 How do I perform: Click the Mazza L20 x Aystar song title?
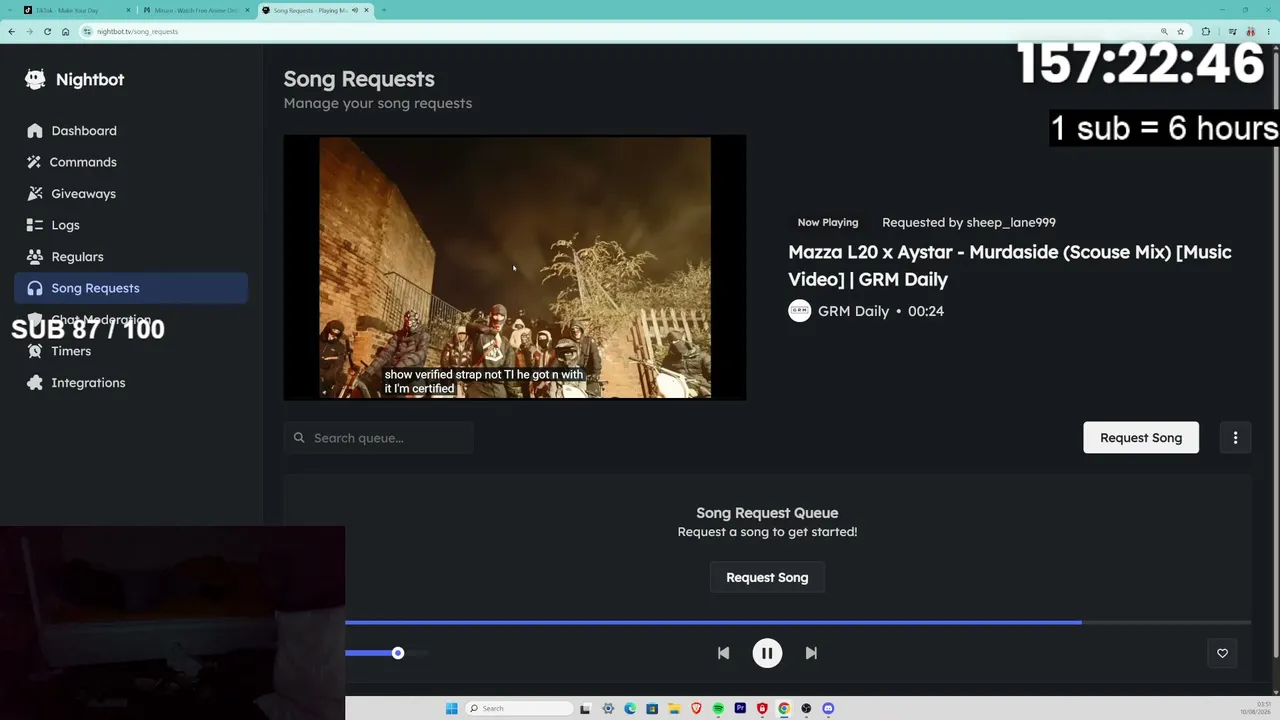point(1009,265)
